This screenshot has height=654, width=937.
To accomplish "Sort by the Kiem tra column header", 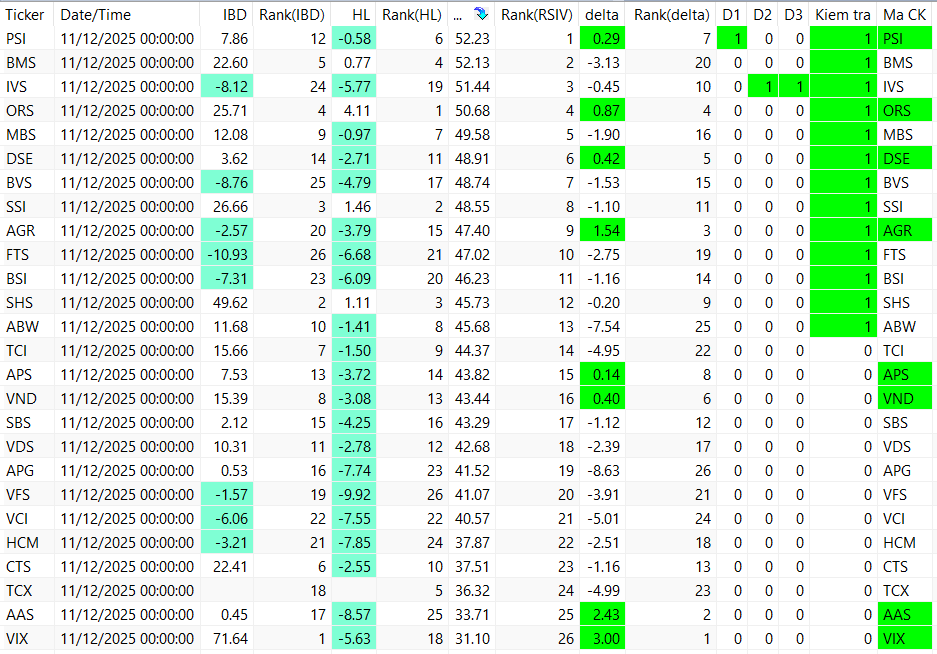I will coord(843,14).
